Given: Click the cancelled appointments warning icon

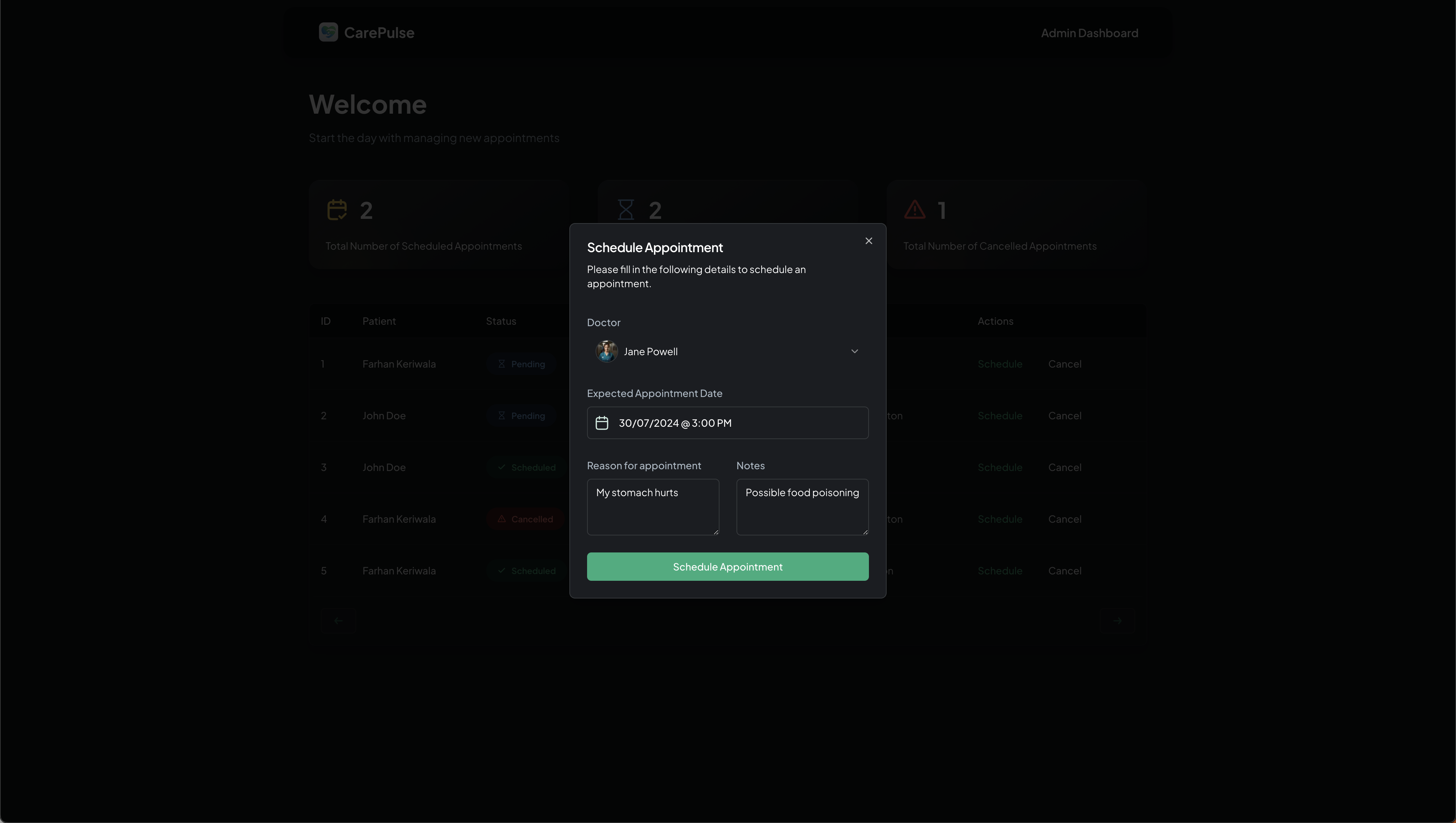Looking at the screenshot, I should [915, 210].
